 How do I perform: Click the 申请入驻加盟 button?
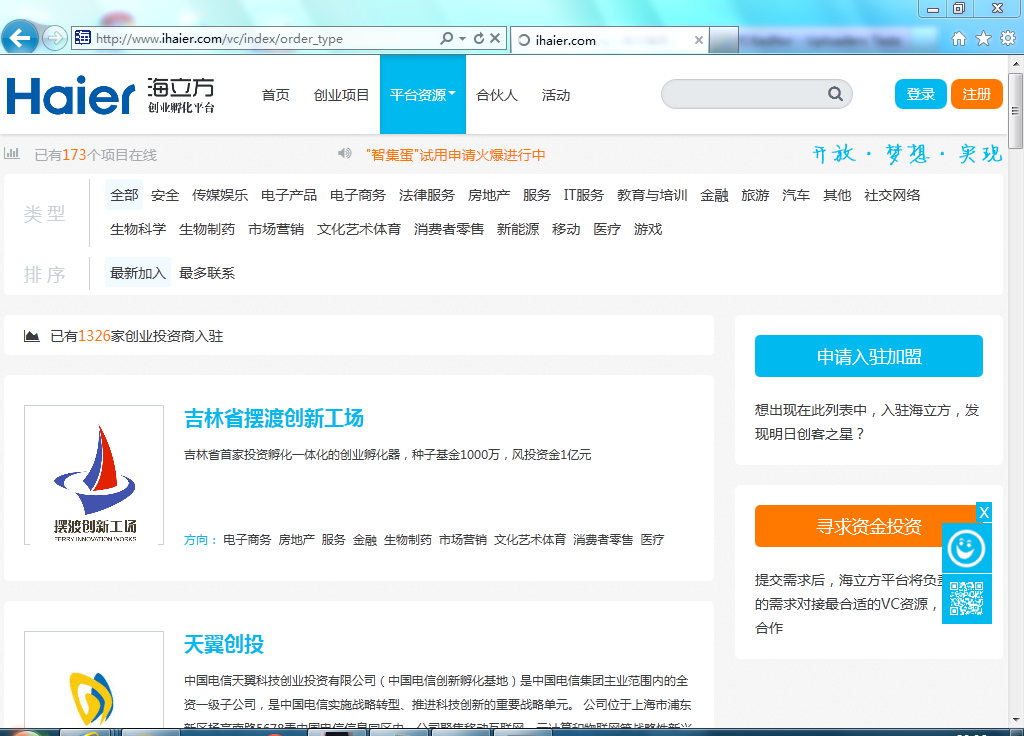(869, 356)
